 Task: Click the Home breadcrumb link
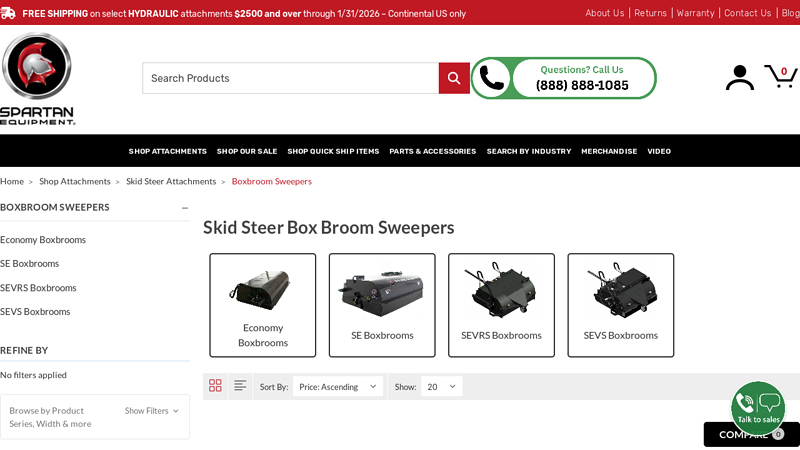tap(12, 182)
